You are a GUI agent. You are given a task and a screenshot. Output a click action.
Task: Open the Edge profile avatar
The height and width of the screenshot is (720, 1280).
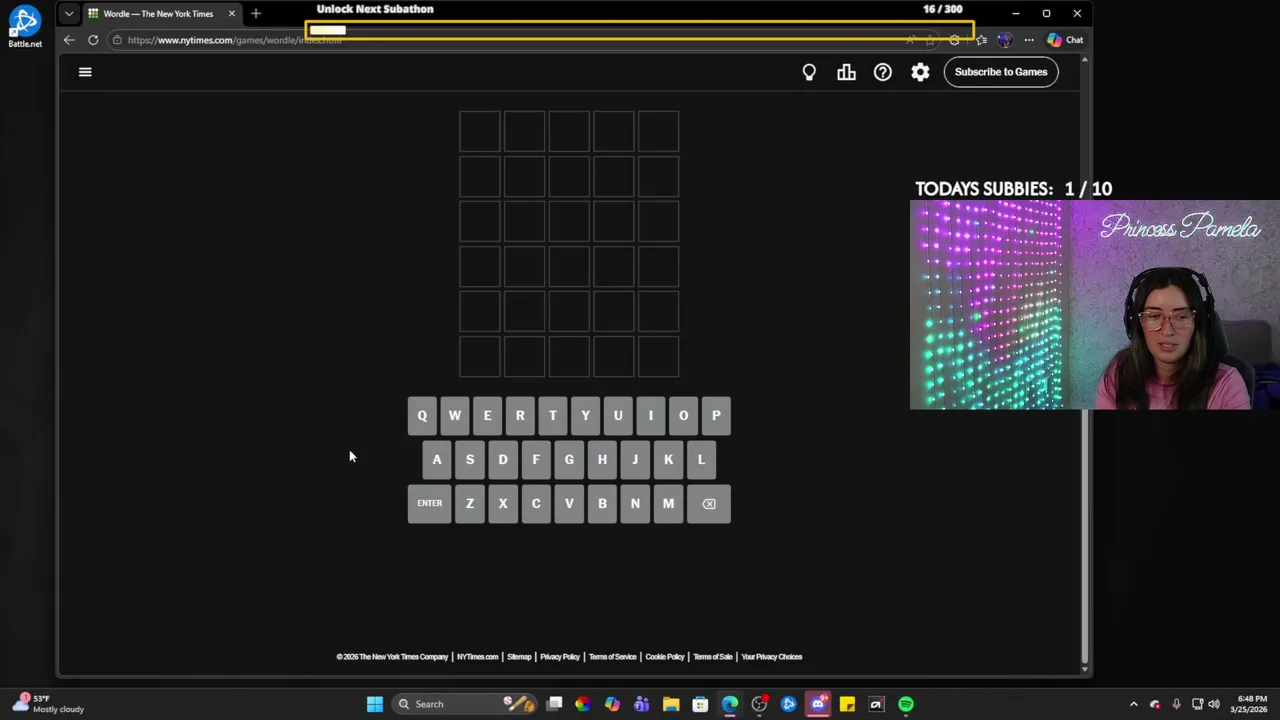point(1004,40)
